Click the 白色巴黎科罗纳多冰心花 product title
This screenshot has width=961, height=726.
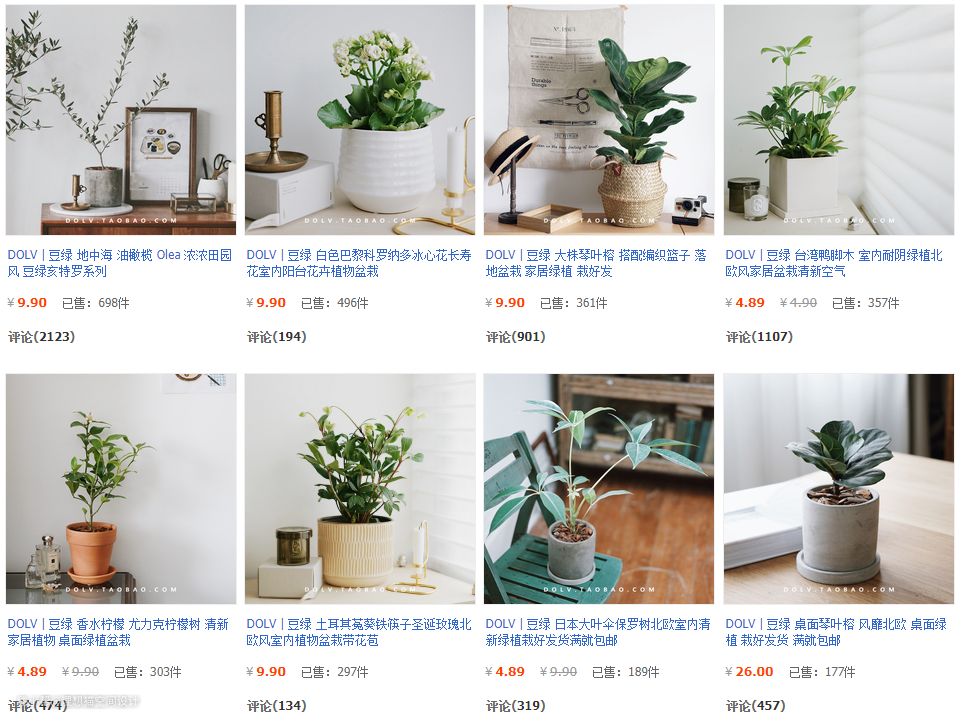click(x=359, y=263)
